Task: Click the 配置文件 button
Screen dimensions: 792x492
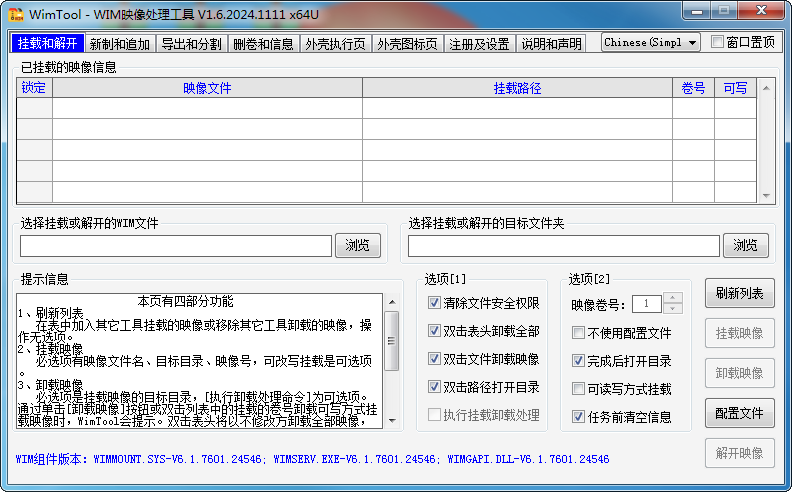Action: (739, 413)
